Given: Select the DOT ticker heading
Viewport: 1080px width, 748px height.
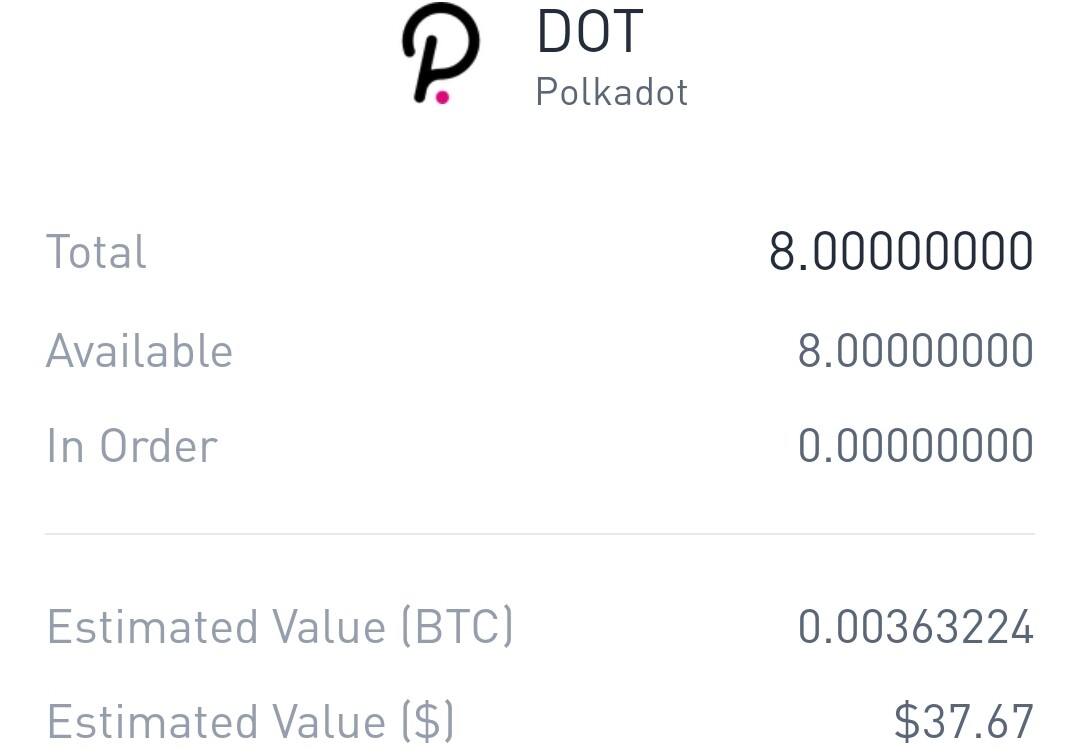Looking at the screenshot, I should 590,31.
